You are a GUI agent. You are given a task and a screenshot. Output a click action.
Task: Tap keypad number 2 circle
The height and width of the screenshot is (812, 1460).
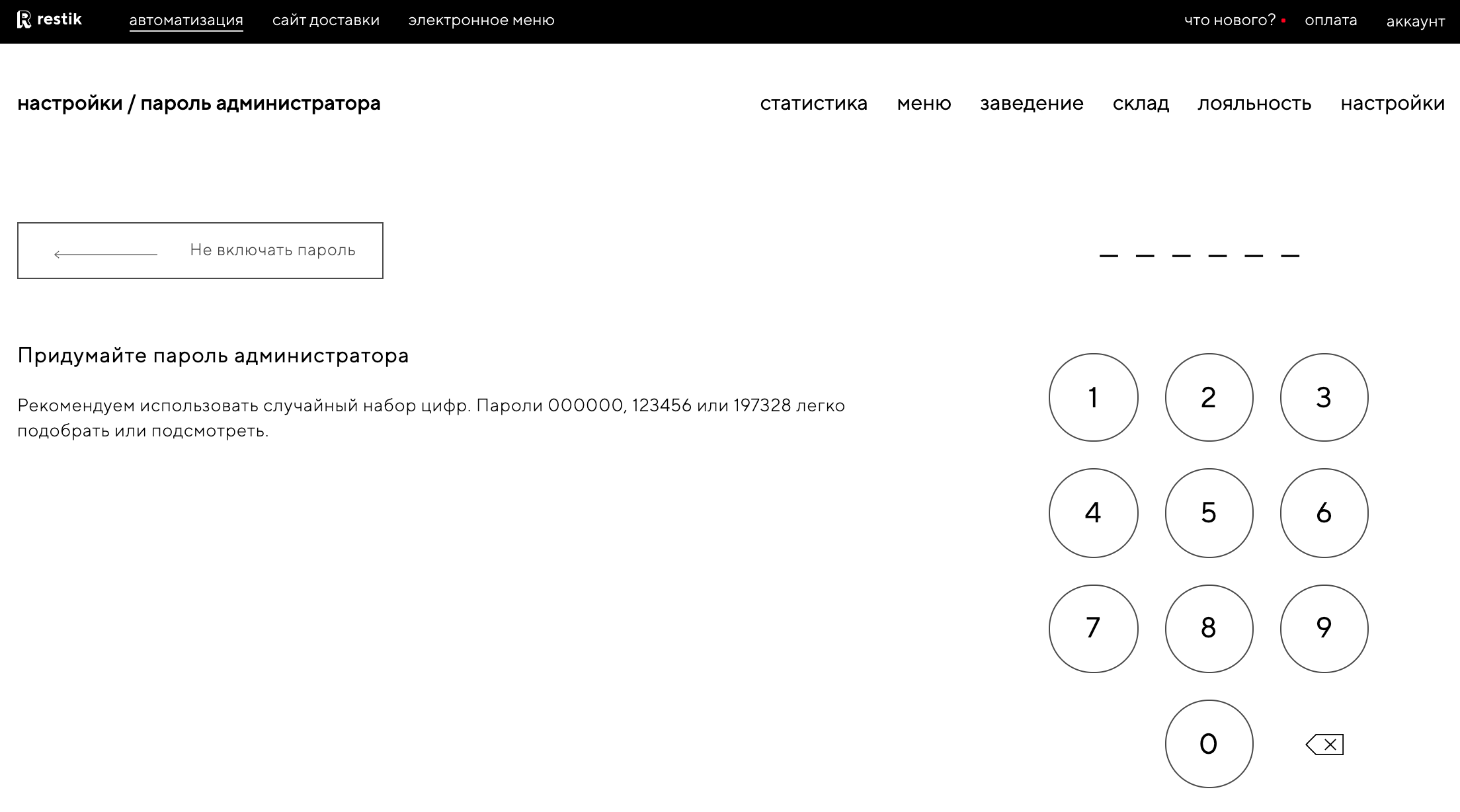pyautogui.click(x=1209, y=397)
